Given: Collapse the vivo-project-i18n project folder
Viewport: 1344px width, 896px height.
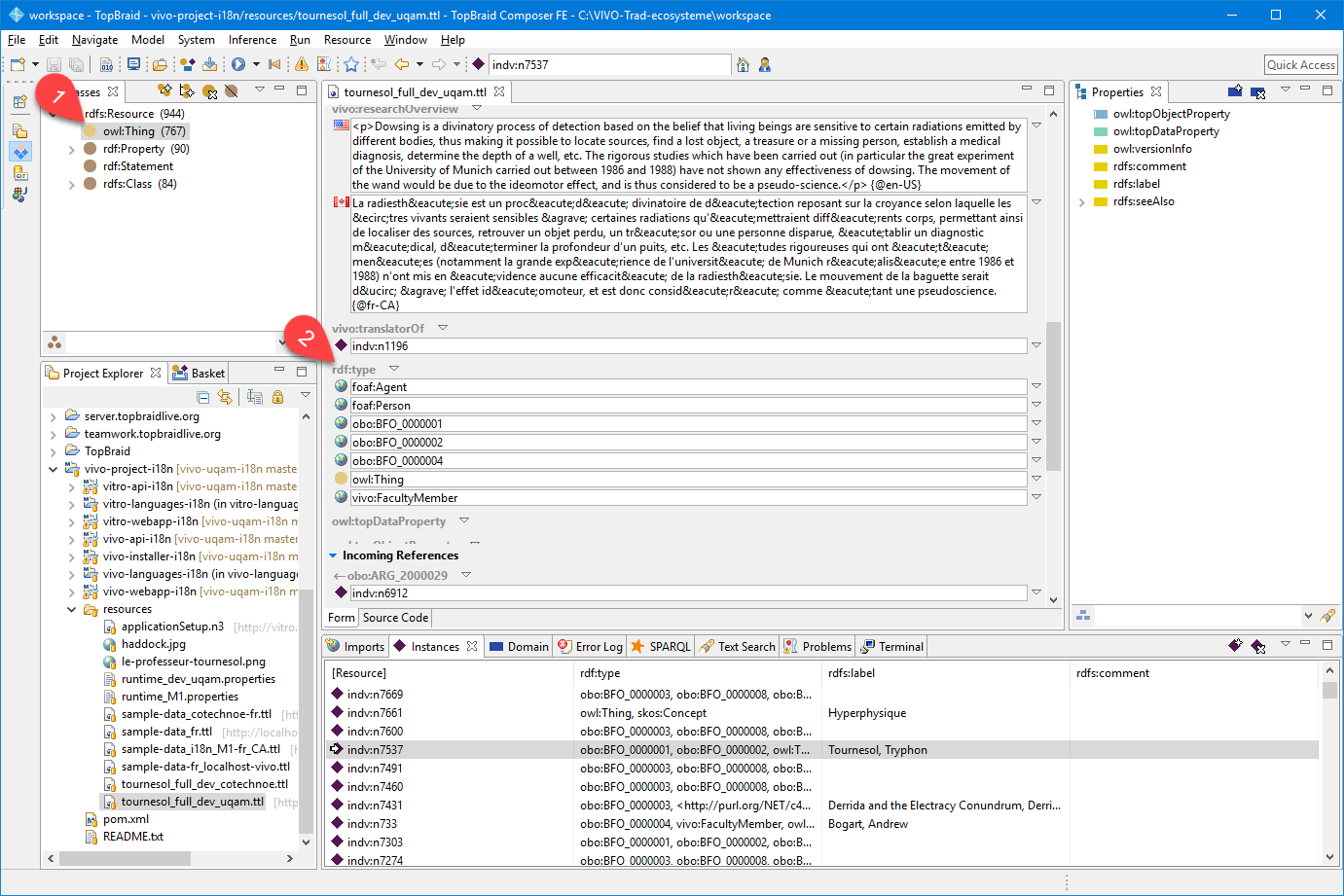Looking at the screenshot, I should tap(54, 469).
